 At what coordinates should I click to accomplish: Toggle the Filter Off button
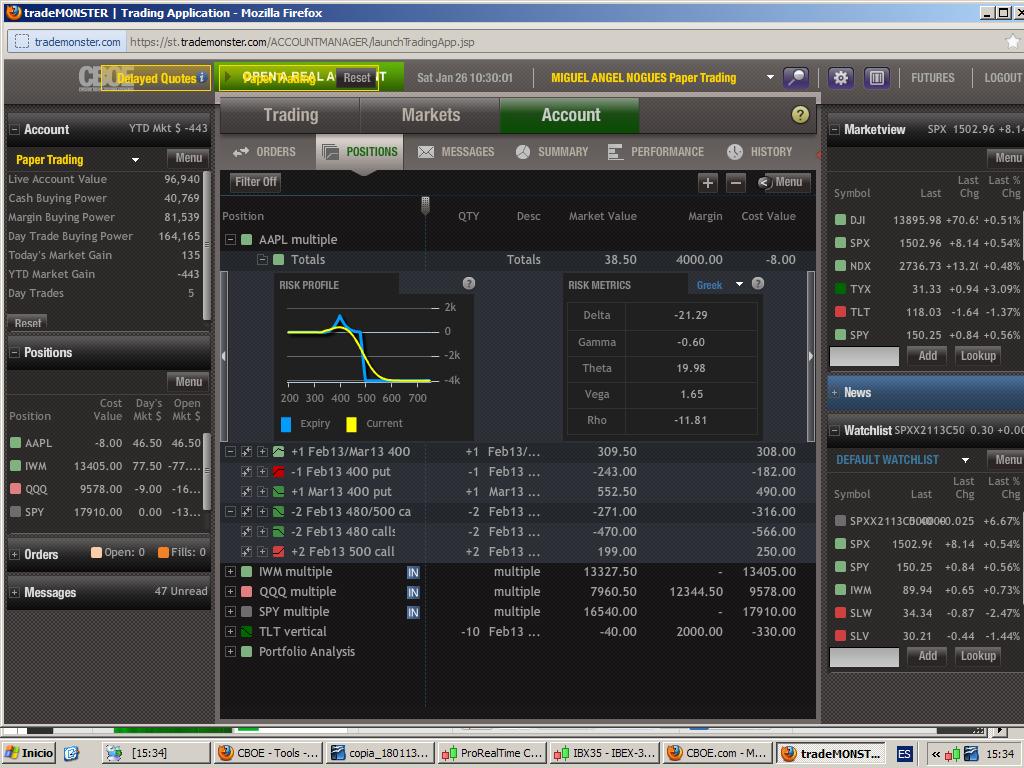coord(256,182)
